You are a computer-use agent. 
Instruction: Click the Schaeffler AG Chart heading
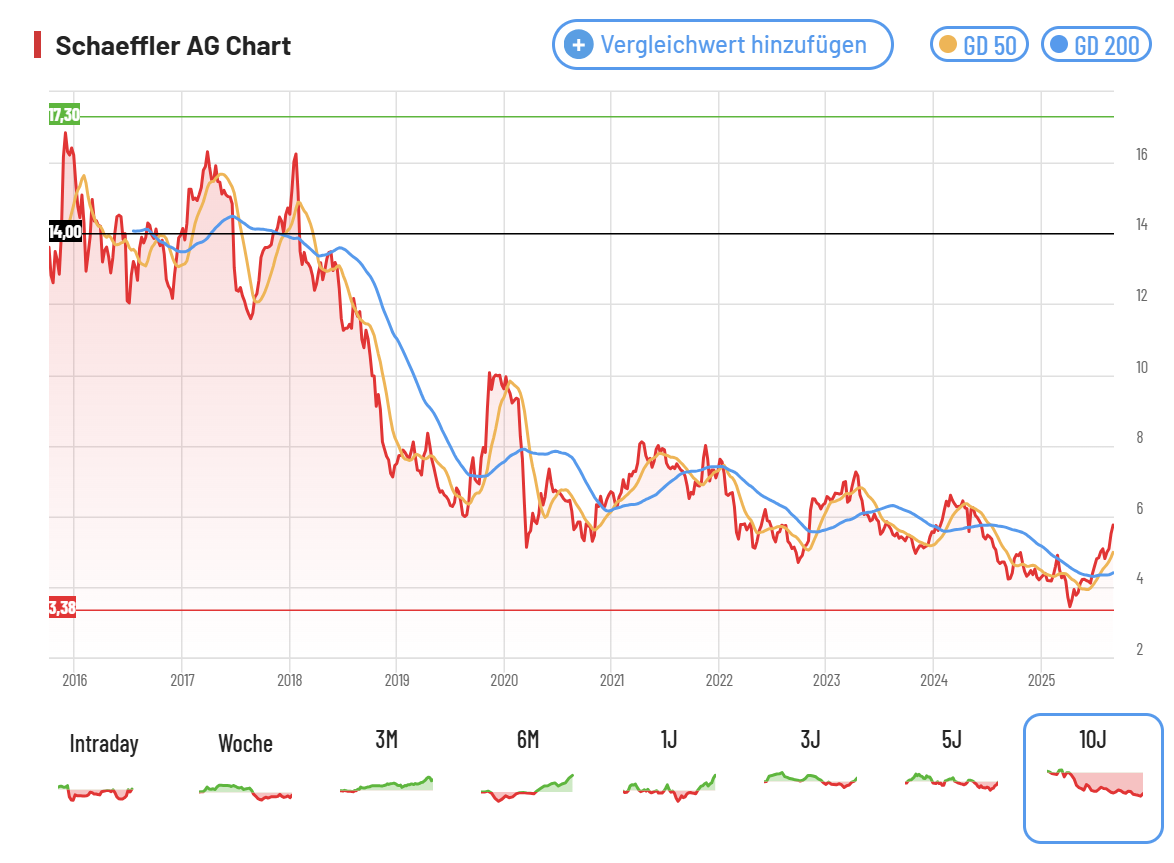pyautogui.click(x=173, y=46)
